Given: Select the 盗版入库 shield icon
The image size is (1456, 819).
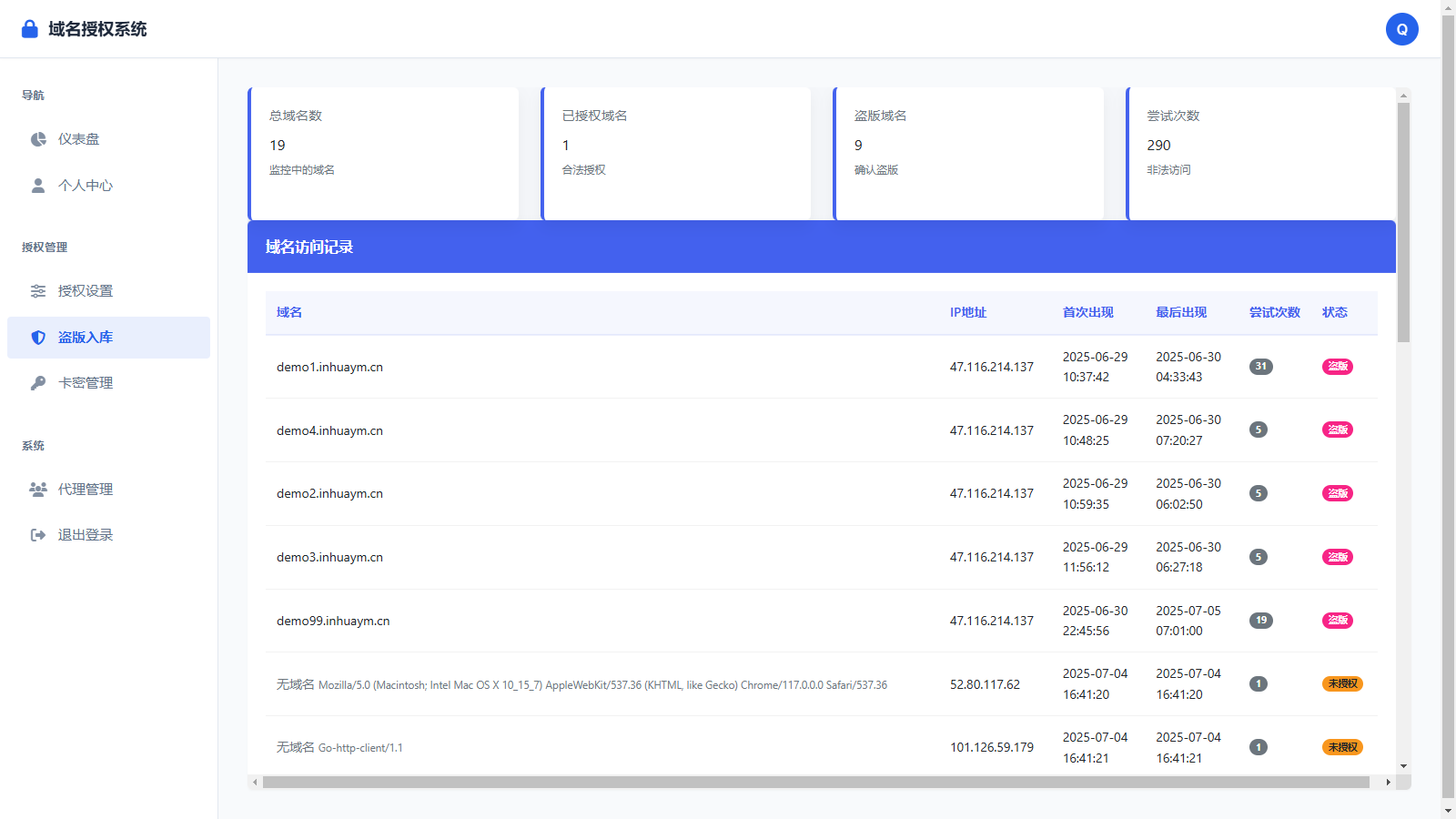Looking at the screenshot, I should pyautogui.click(x=37, y=337).
